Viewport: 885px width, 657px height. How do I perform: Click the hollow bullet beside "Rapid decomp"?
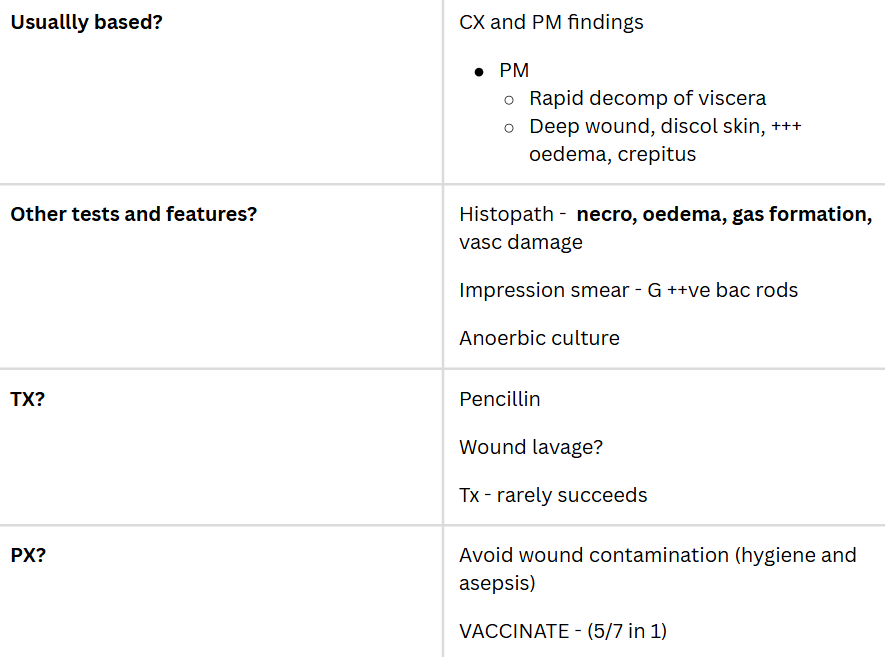509,99
